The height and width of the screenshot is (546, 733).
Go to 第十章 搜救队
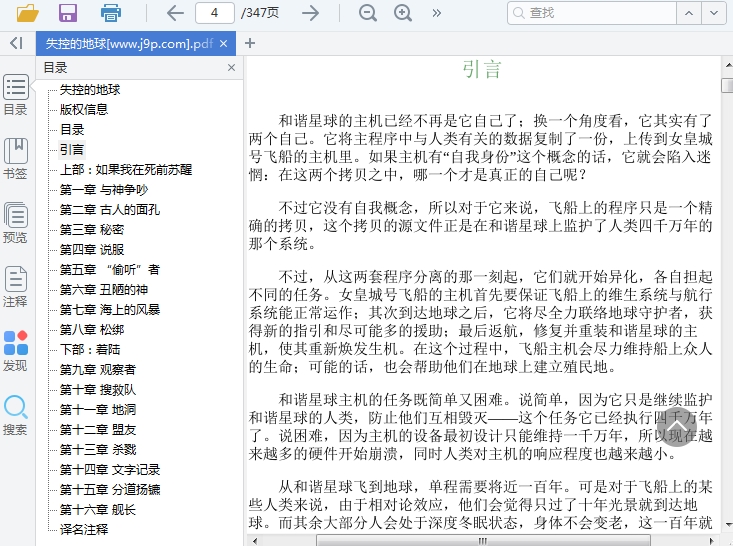(x=97, y=390)
